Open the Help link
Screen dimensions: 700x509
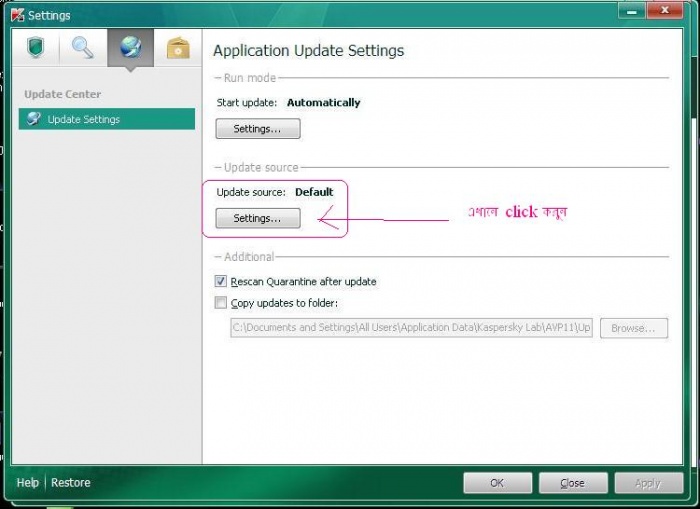tap(28, 483)
